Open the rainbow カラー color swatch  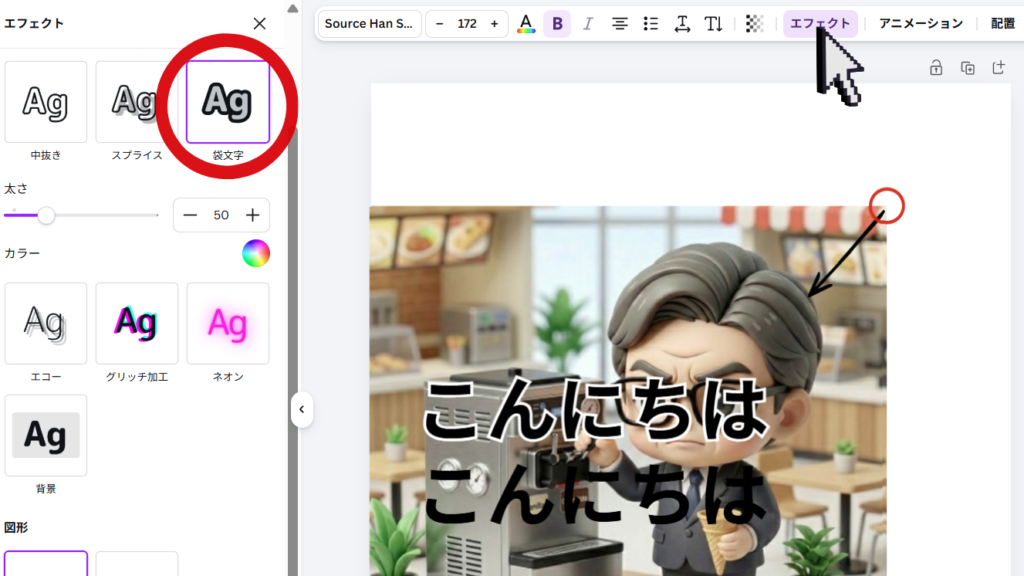point(256,254)
